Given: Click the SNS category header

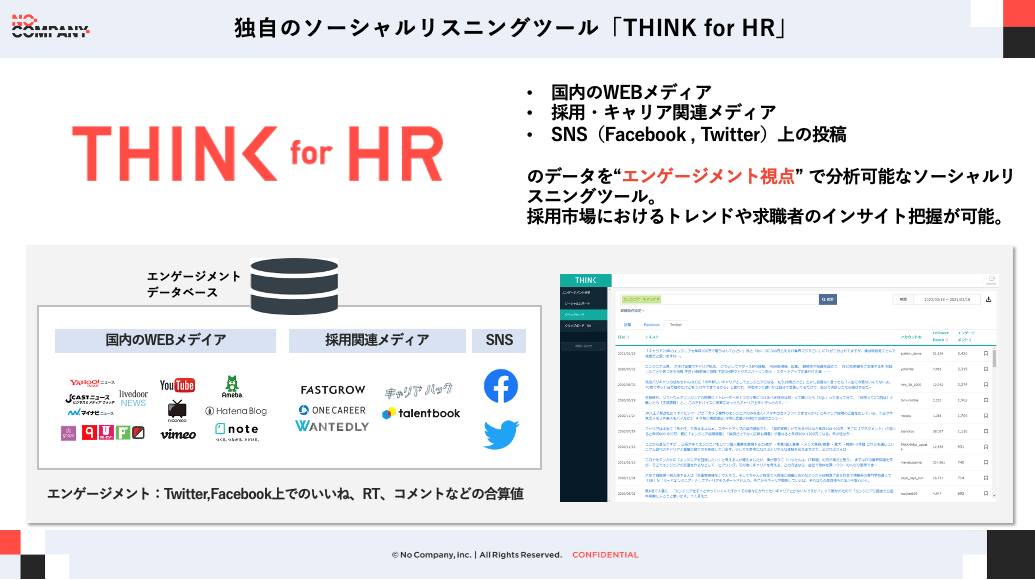Looking at the screenshot, I should pyautogui.click(x=499, y=340).
